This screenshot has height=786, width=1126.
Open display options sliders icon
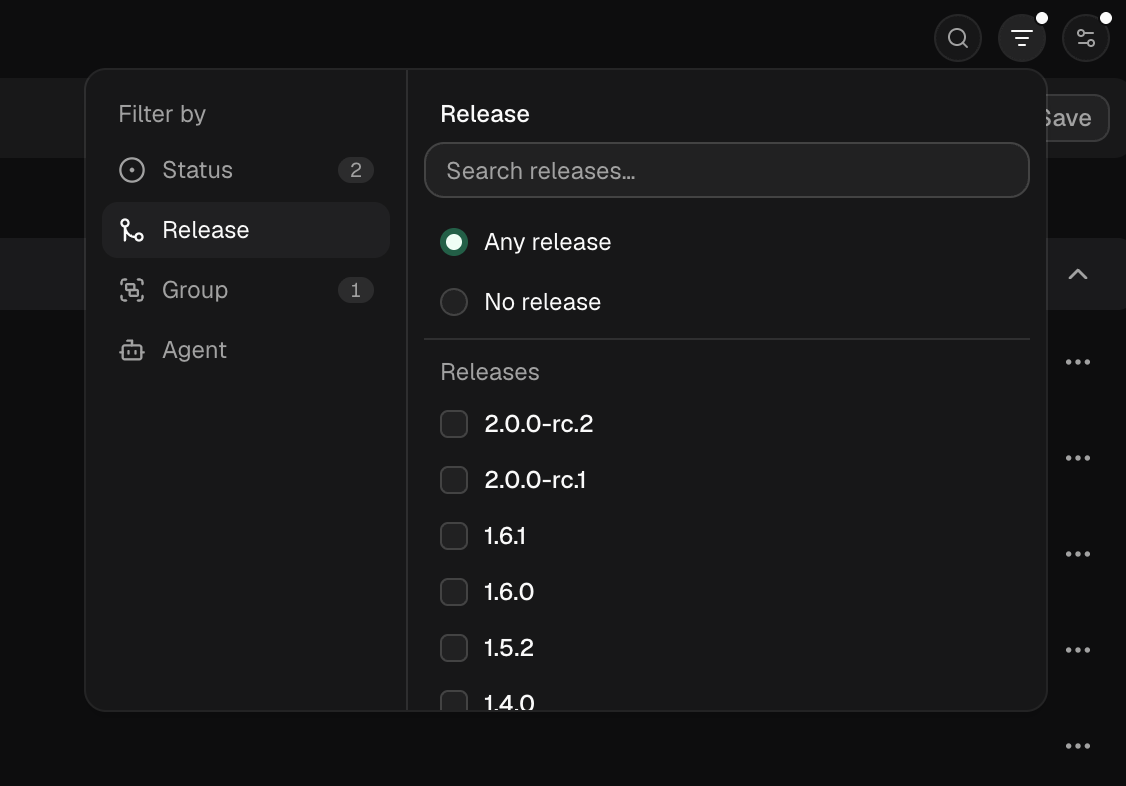pyautogui.click(x=1086, y=38)
